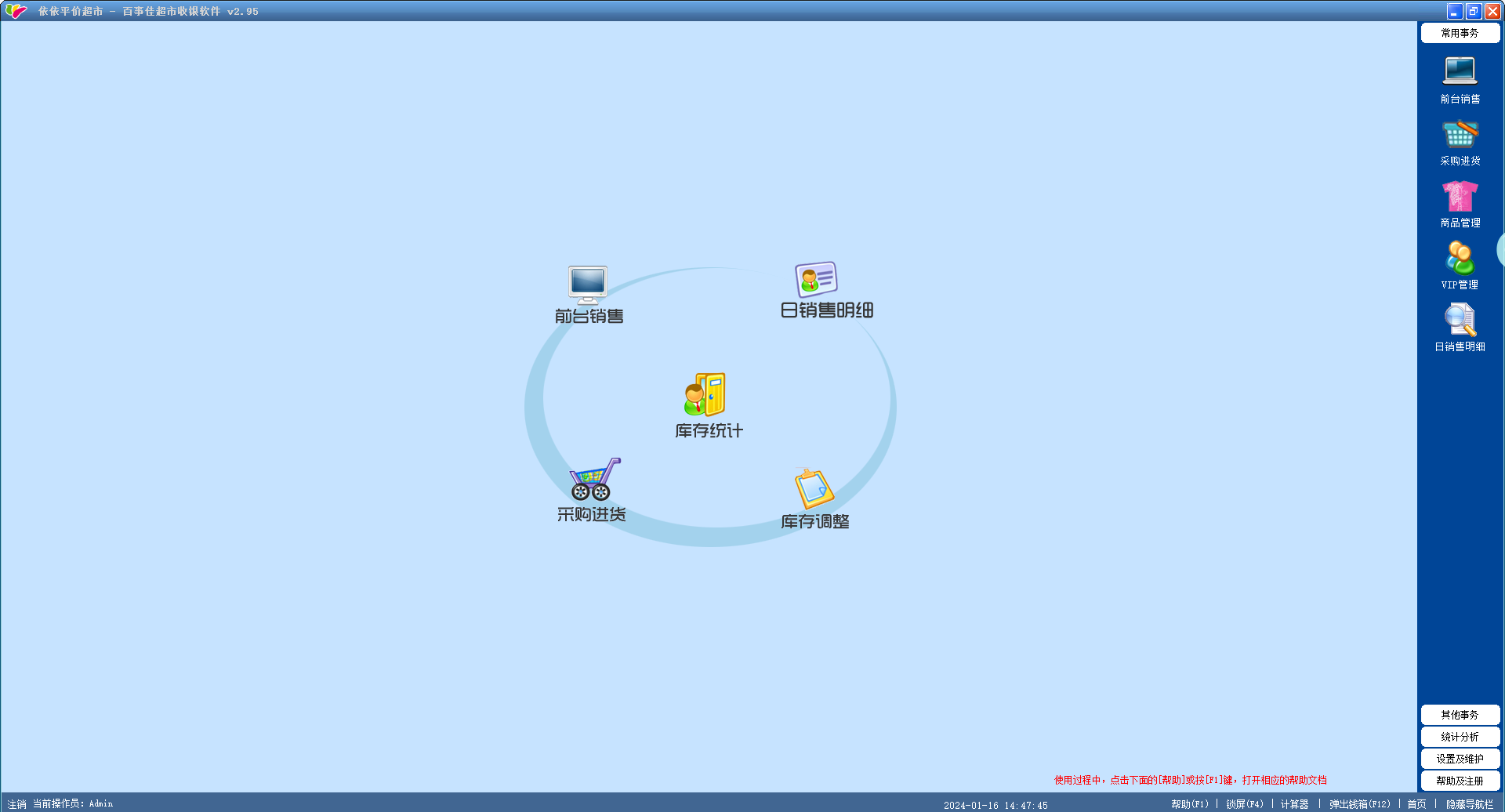This screenshot has width=1505, height=812.
Task: Minimize the 百事佳超市收银软件 window
Action: 1455,11
